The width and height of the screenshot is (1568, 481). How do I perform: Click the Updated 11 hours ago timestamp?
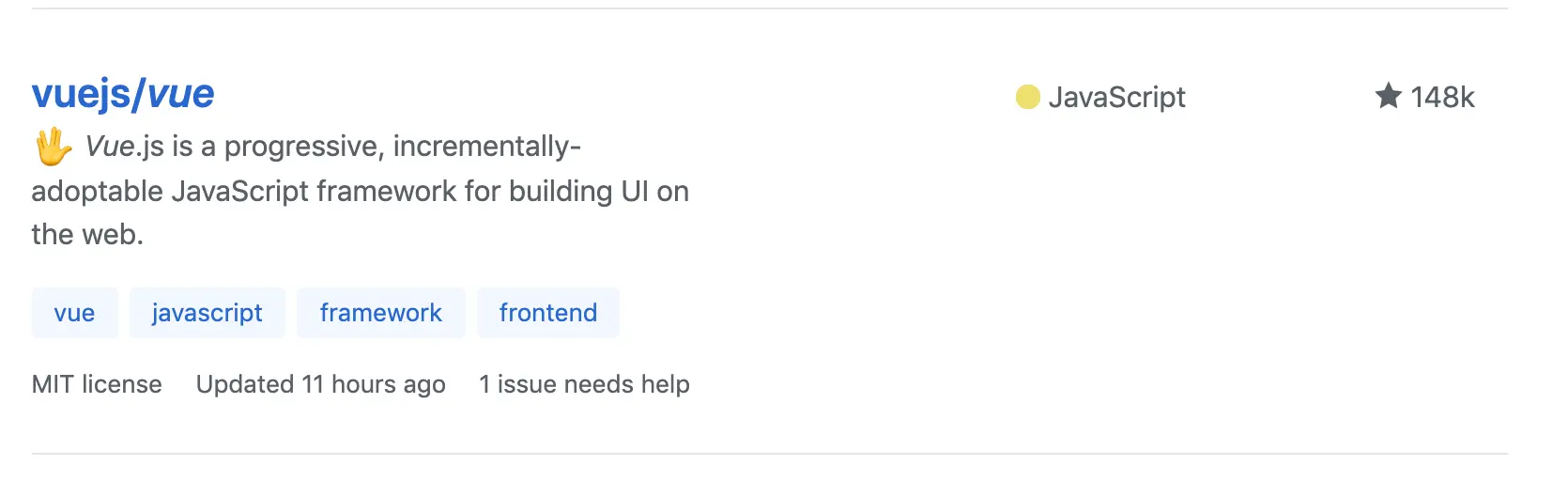(x=321, y=384)
